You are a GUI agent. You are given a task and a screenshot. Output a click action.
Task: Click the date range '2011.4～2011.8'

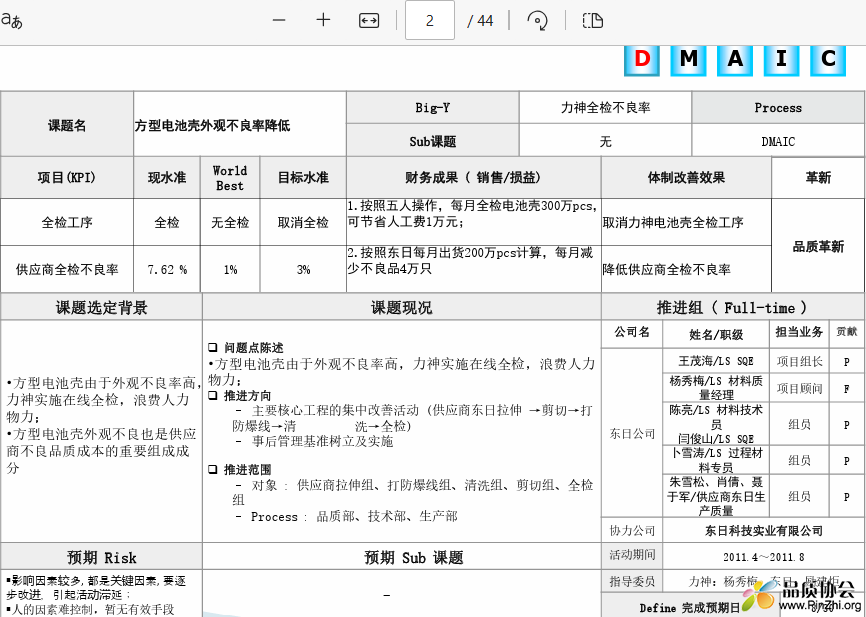tap(763, 557)
